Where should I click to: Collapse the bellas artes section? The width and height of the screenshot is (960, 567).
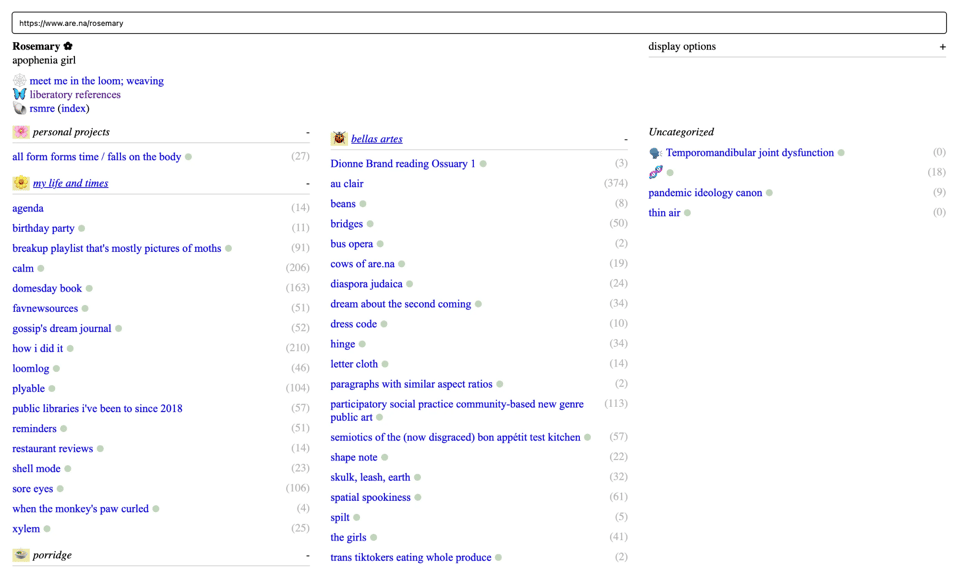[625, 139]
